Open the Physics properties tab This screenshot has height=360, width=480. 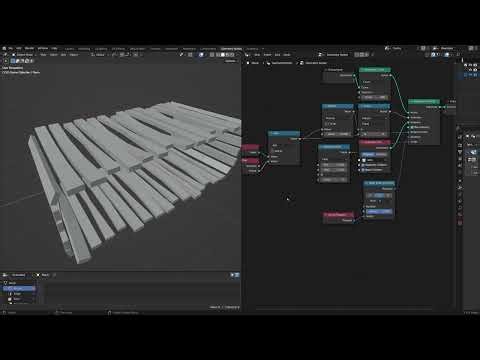[x=460, y=201]
